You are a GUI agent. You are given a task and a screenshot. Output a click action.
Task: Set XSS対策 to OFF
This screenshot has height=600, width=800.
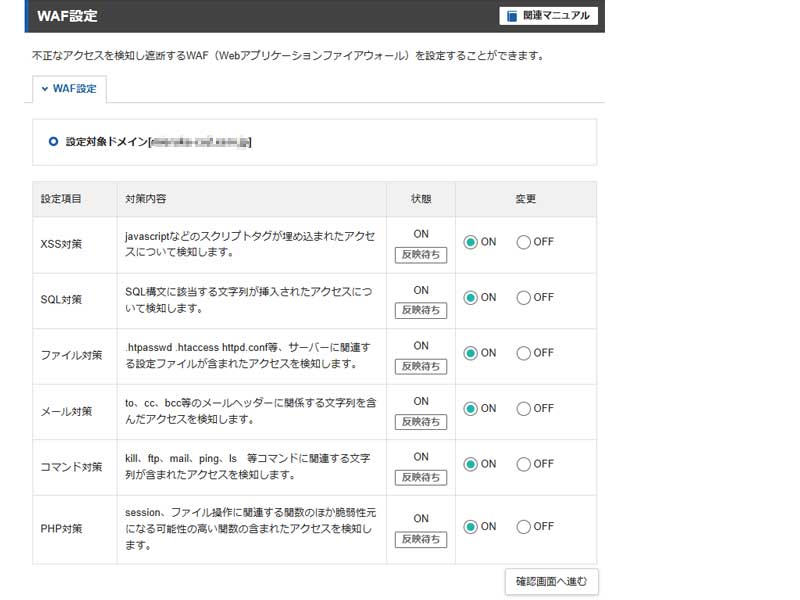523,242
